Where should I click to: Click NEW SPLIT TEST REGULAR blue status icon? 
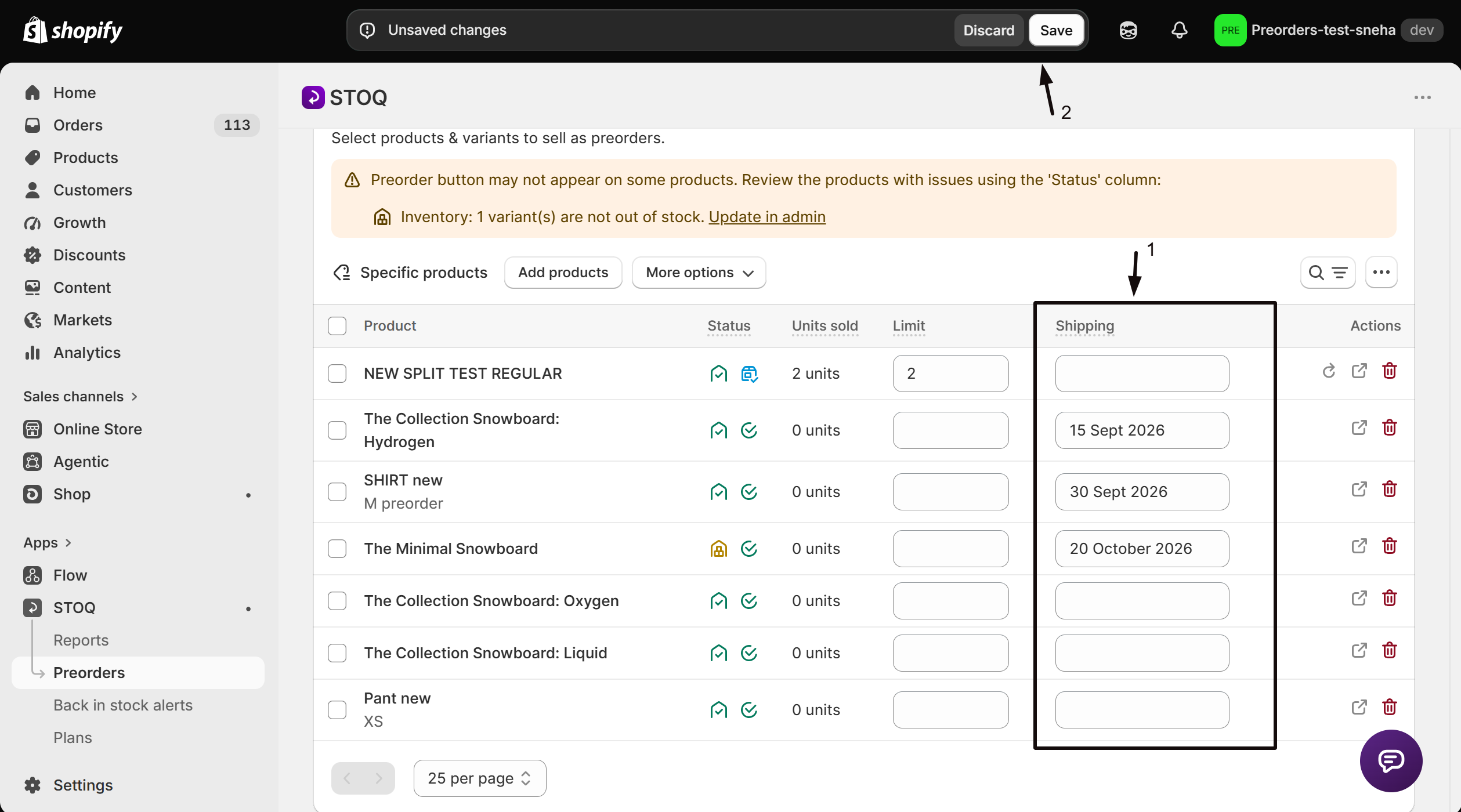(749, 374)
